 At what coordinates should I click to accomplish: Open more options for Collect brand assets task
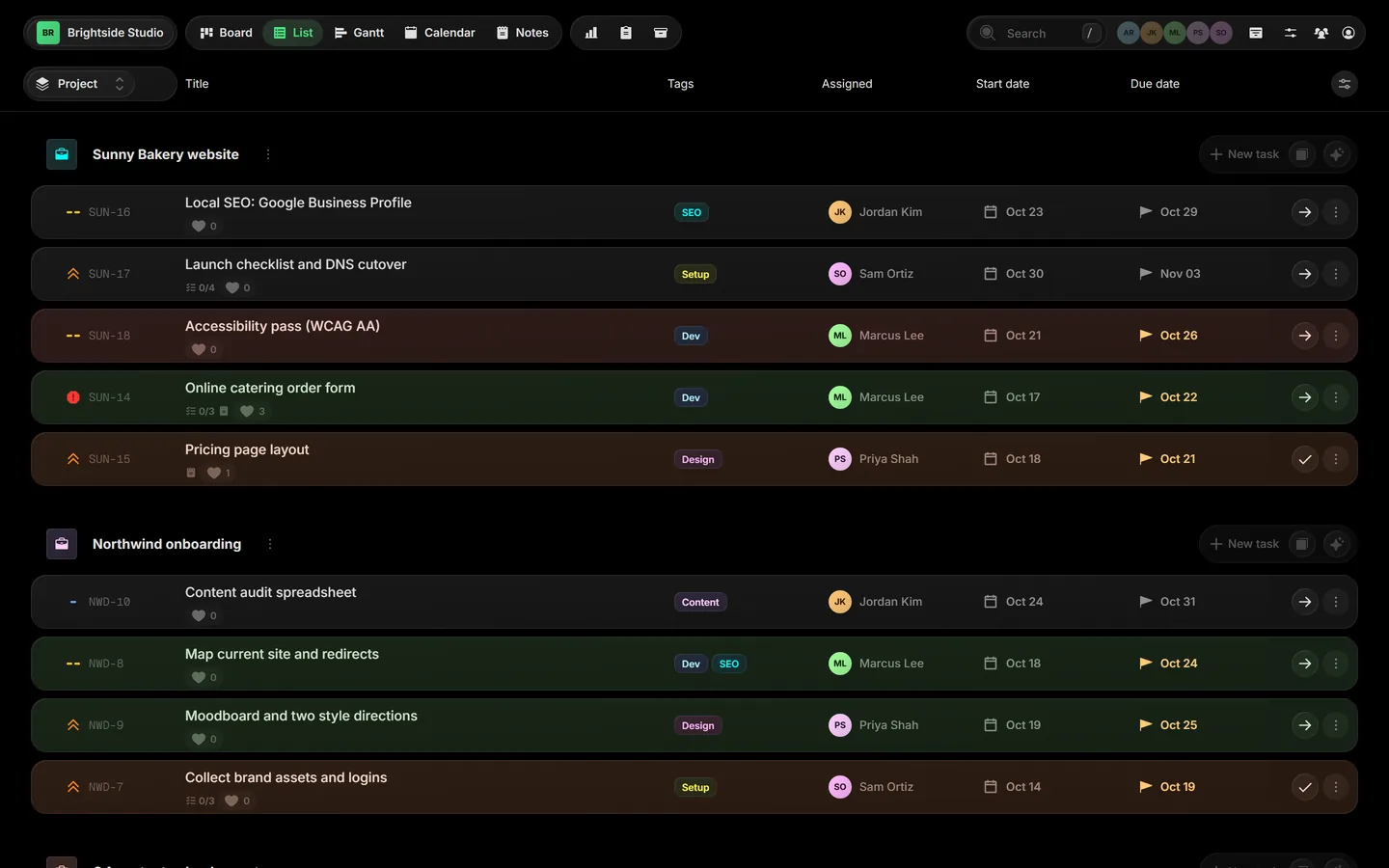(1336, 787)
